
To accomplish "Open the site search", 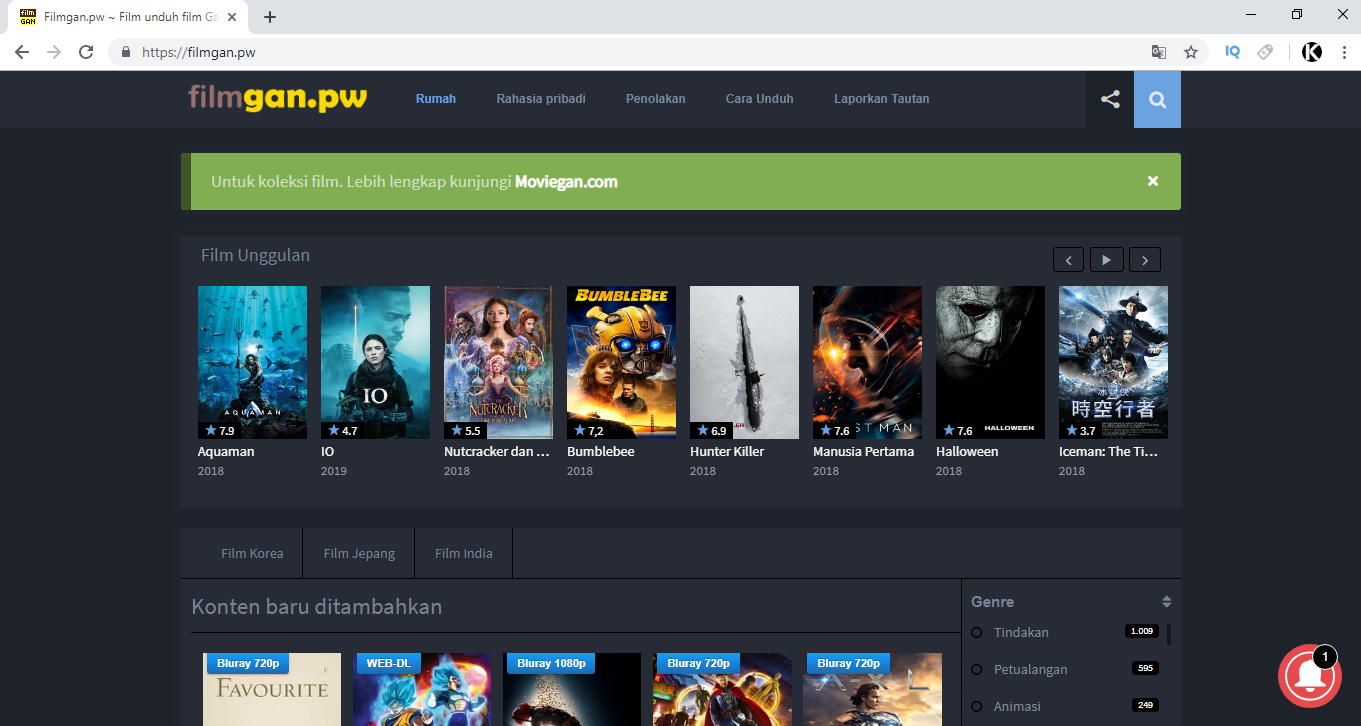I will (x=1157, y=99).
